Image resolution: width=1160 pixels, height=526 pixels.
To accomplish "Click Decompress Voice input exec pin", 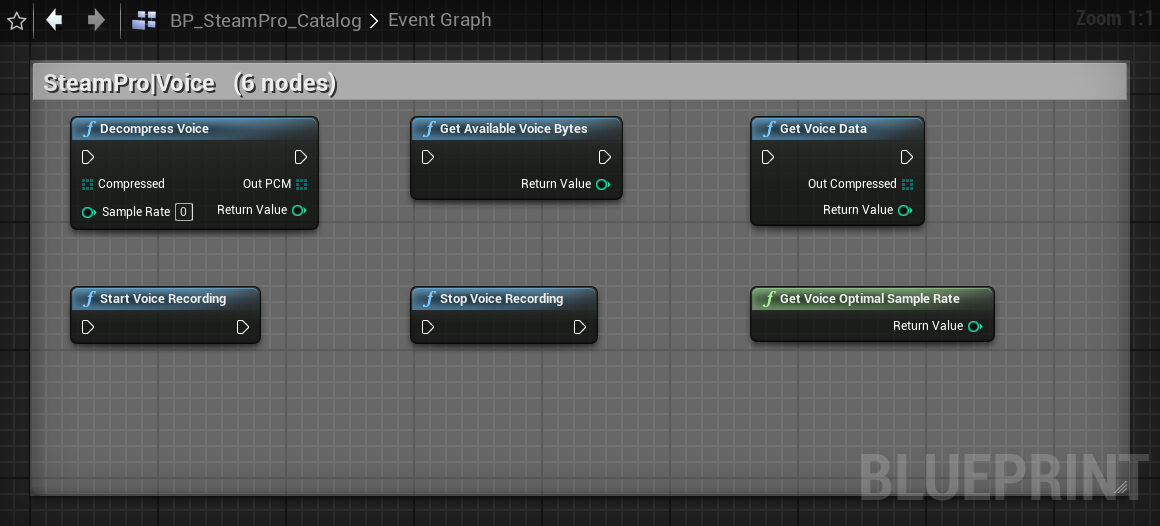I will (x=88, y=158).
